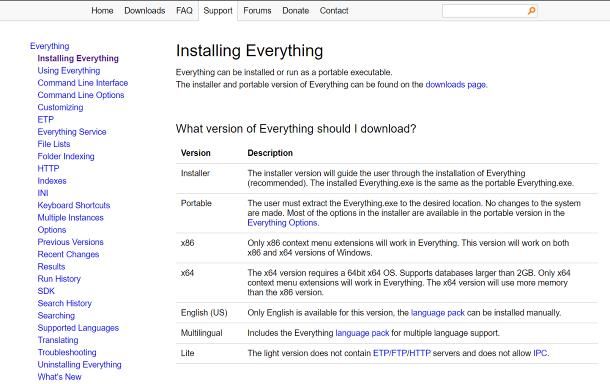Follow the downloads page link
The width and height of the screenshot is (610, 384).
[456, 85]
